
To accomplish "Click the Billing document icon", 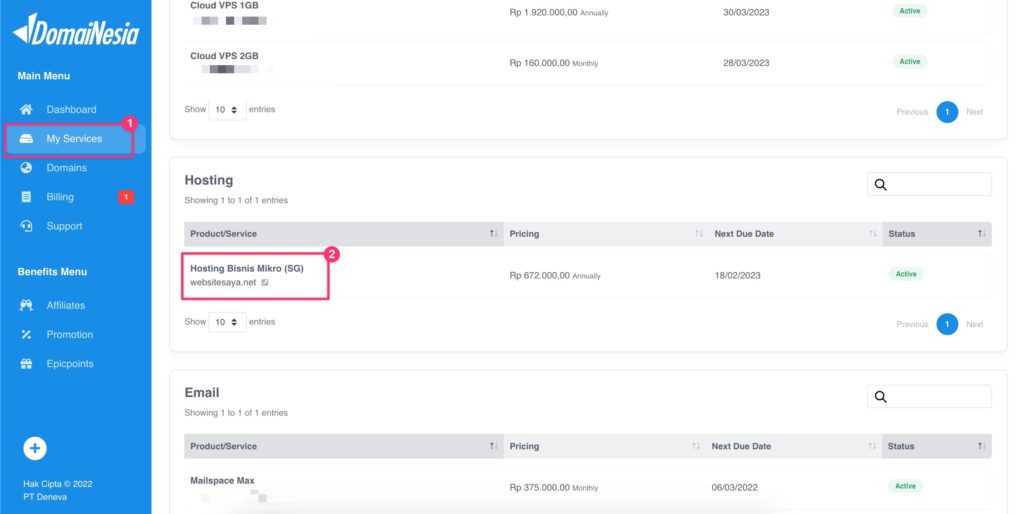I will tap(27, 197).
